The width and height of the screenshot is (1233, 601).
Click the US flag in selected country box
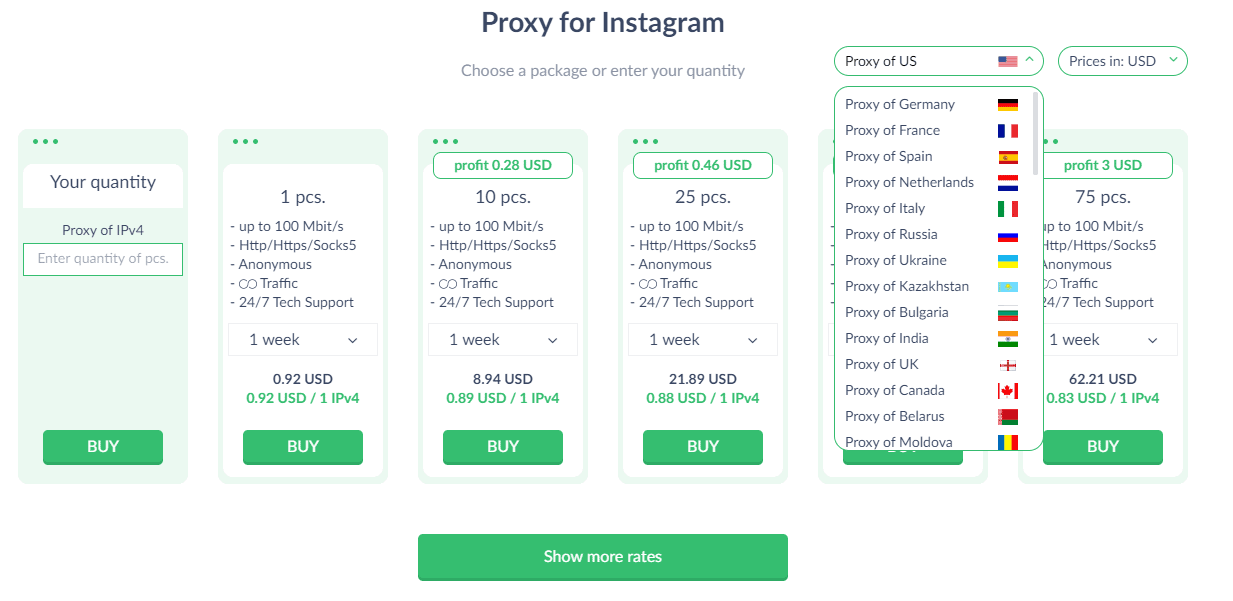point(1007,61)
